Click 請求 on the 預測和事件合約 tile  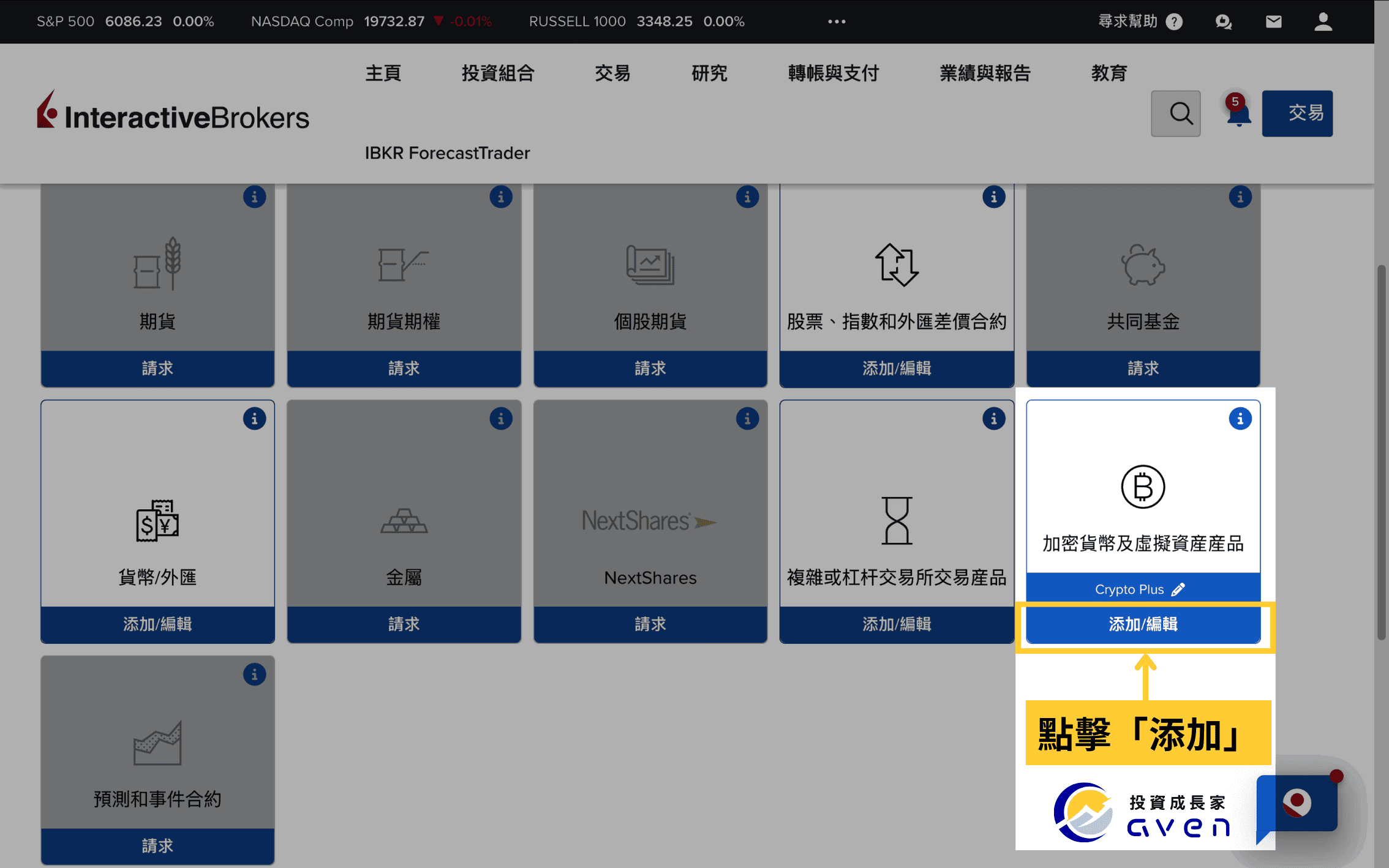pos(157,845)
